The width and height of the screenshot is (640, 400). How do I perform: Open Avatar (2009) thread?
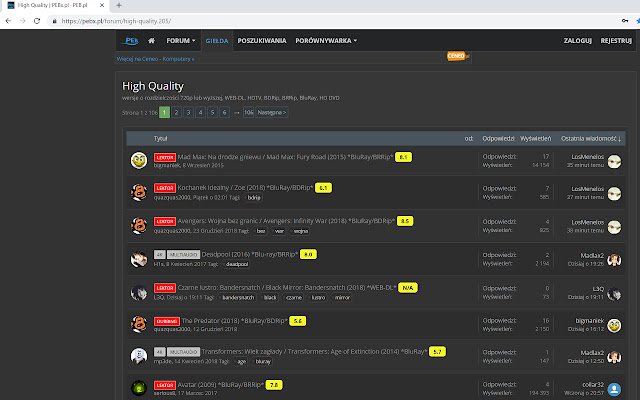pyautogui.click(x=221, y=384)
